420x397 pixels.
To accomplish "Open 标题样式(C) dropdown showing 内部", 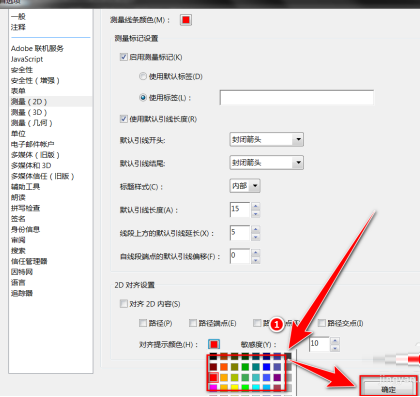I will click(245, 186).
